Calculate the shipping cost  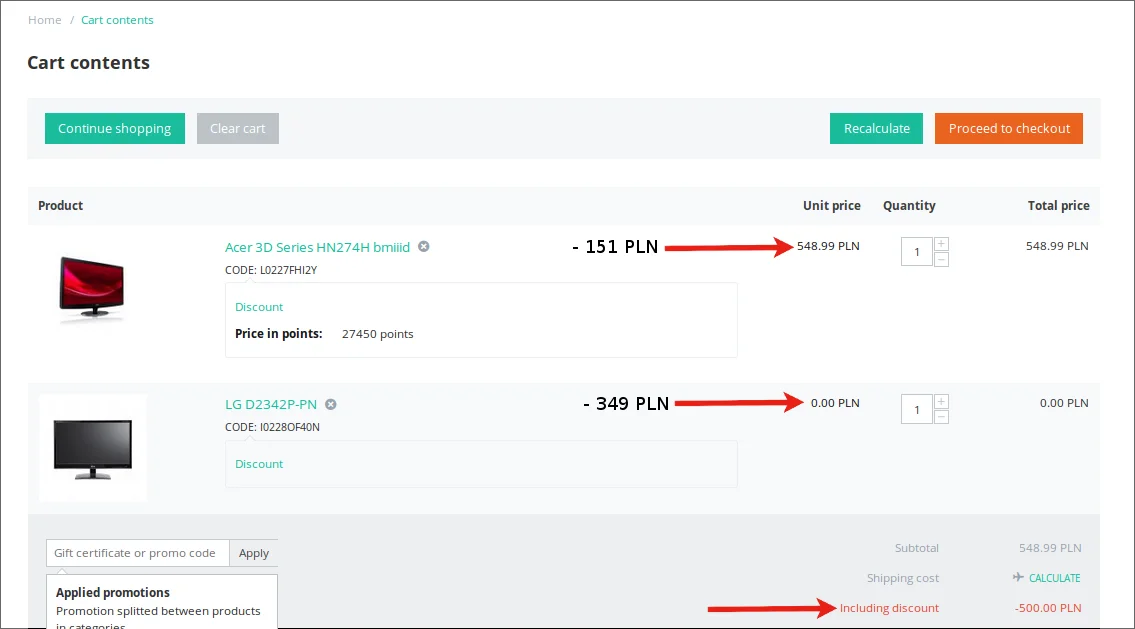1055,578
